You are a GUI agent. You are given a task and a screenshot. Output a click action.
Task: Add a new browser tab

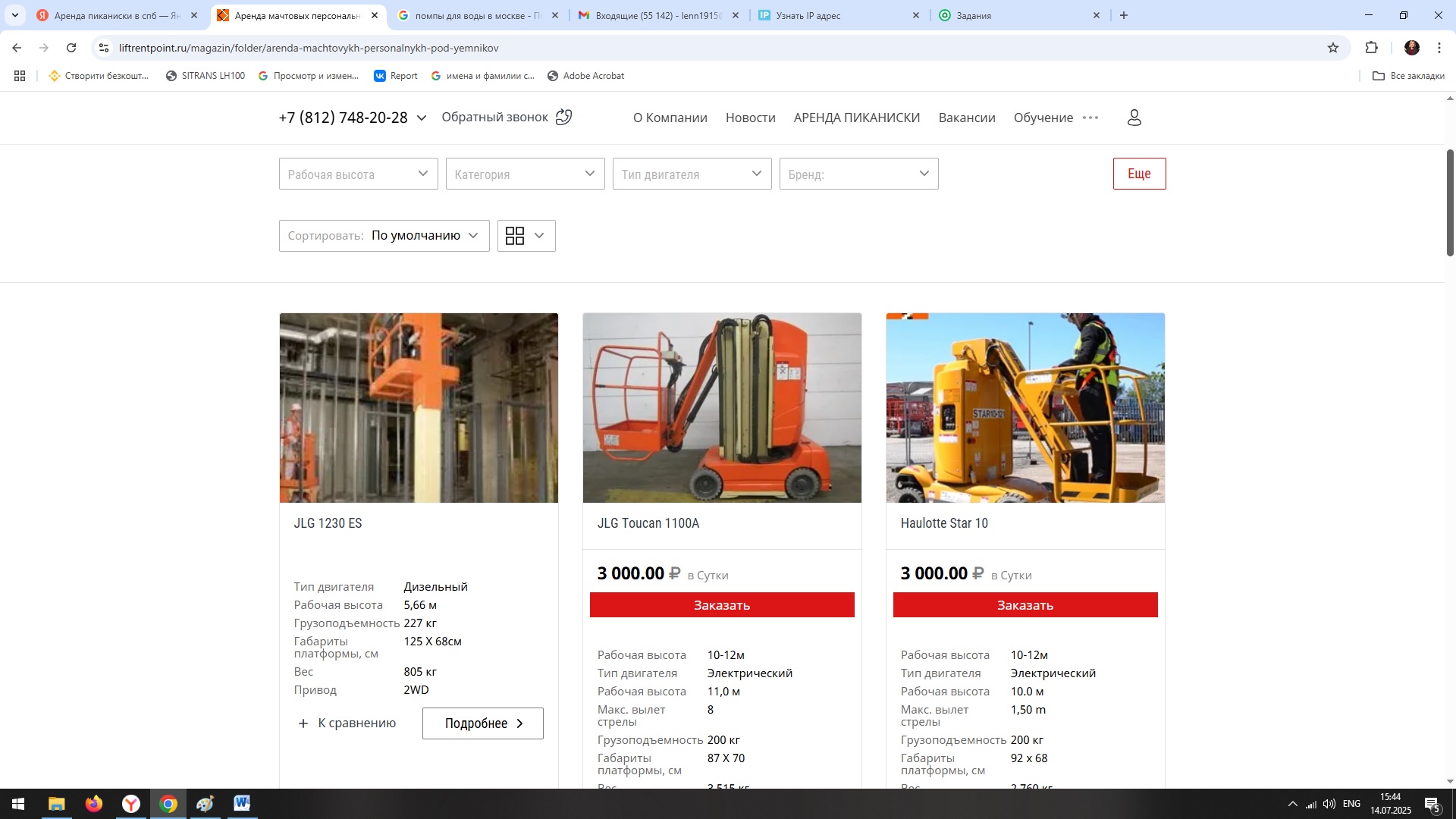pos(1124,15)
